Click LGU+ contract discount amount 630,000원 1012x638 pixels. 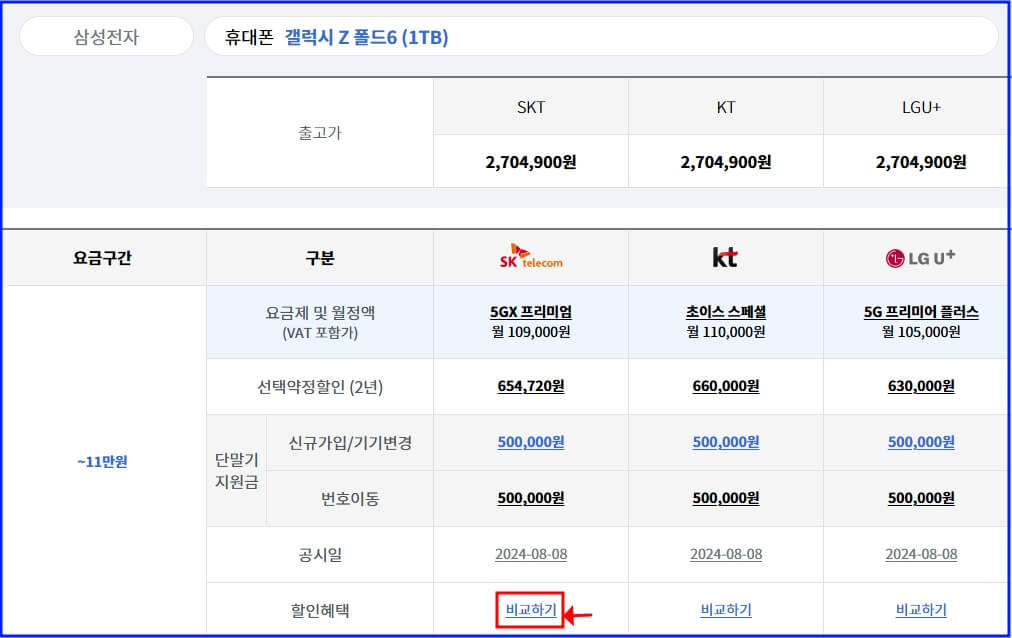(x=920, y=386)
